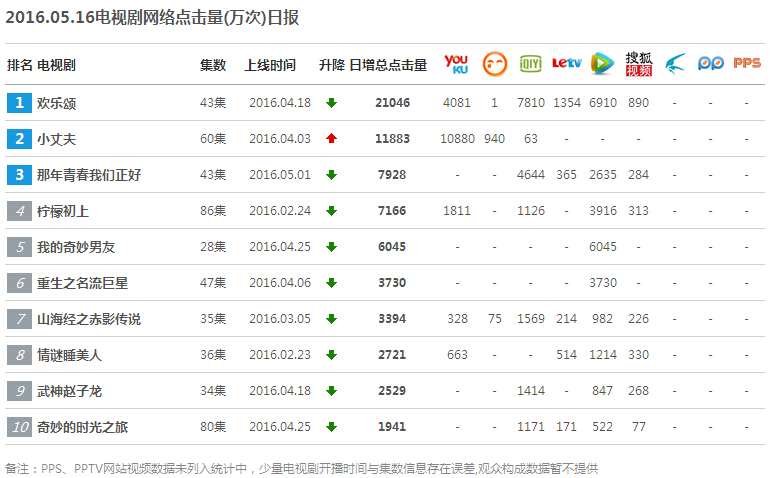Open the drama 奇妙的时光之旅
This screenshot has height=478, width=776.
point(83,427)
